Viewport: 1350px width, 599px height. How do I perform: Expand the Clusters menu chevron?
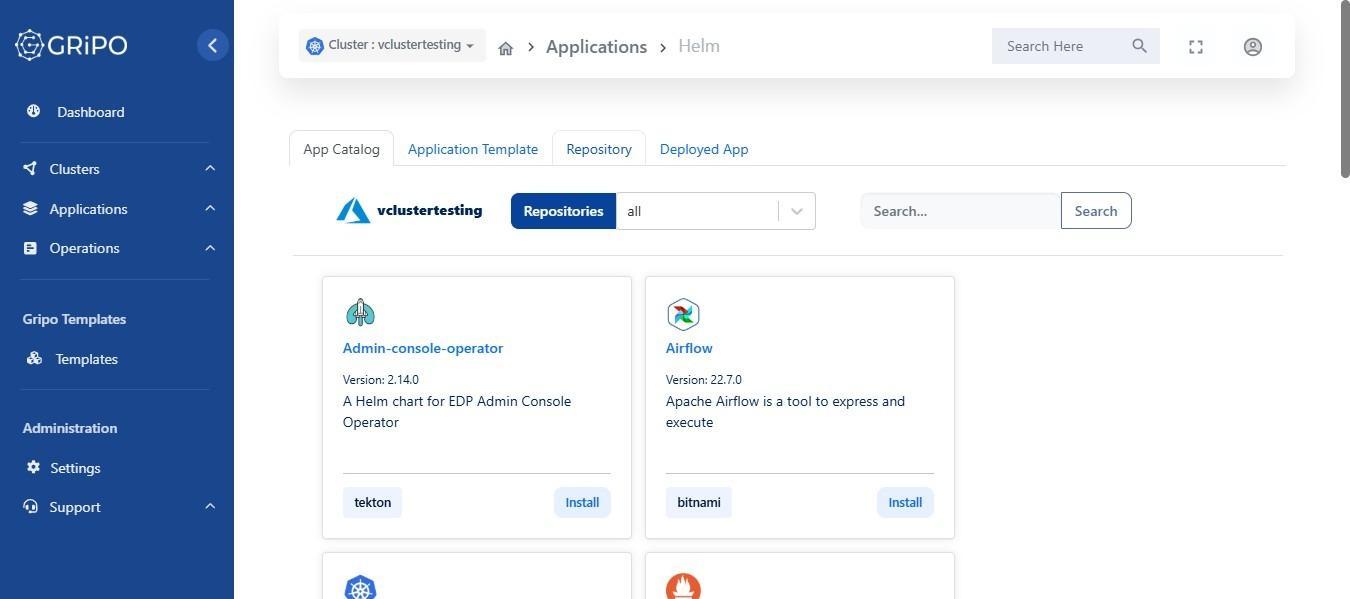(210, 168)
